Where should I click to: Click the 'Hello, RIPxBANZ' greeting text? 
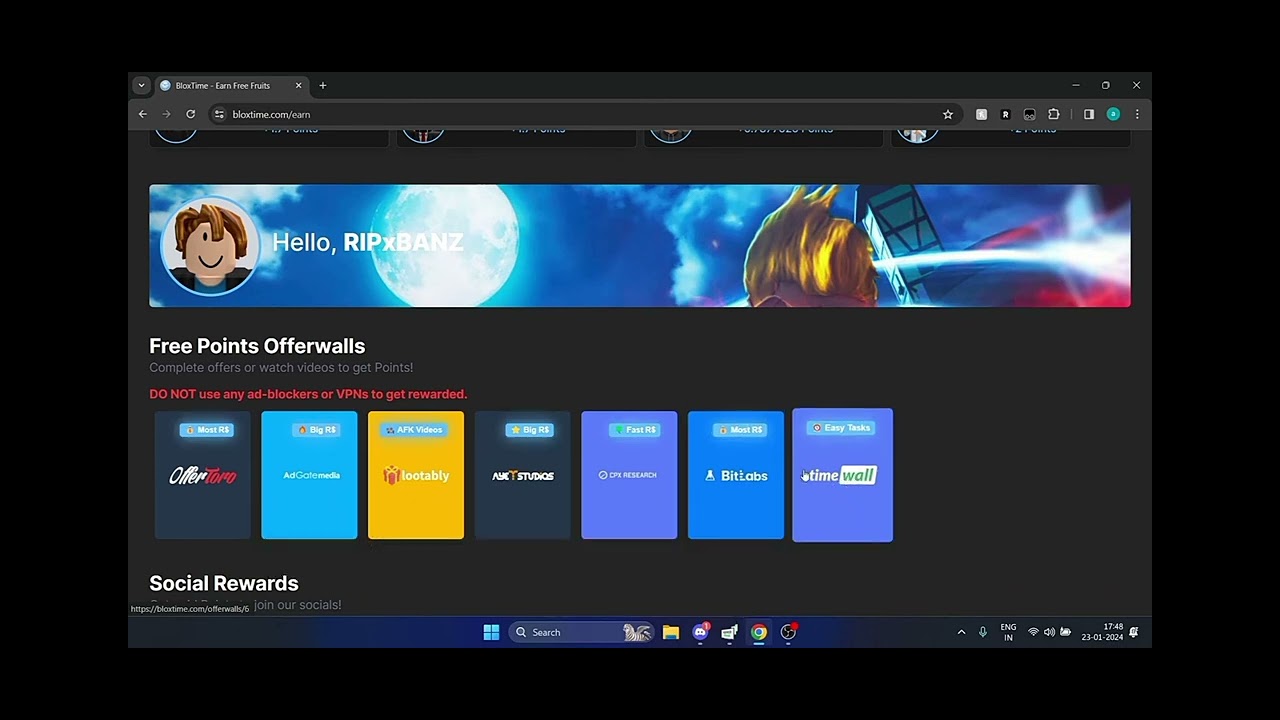pos(367,242)
